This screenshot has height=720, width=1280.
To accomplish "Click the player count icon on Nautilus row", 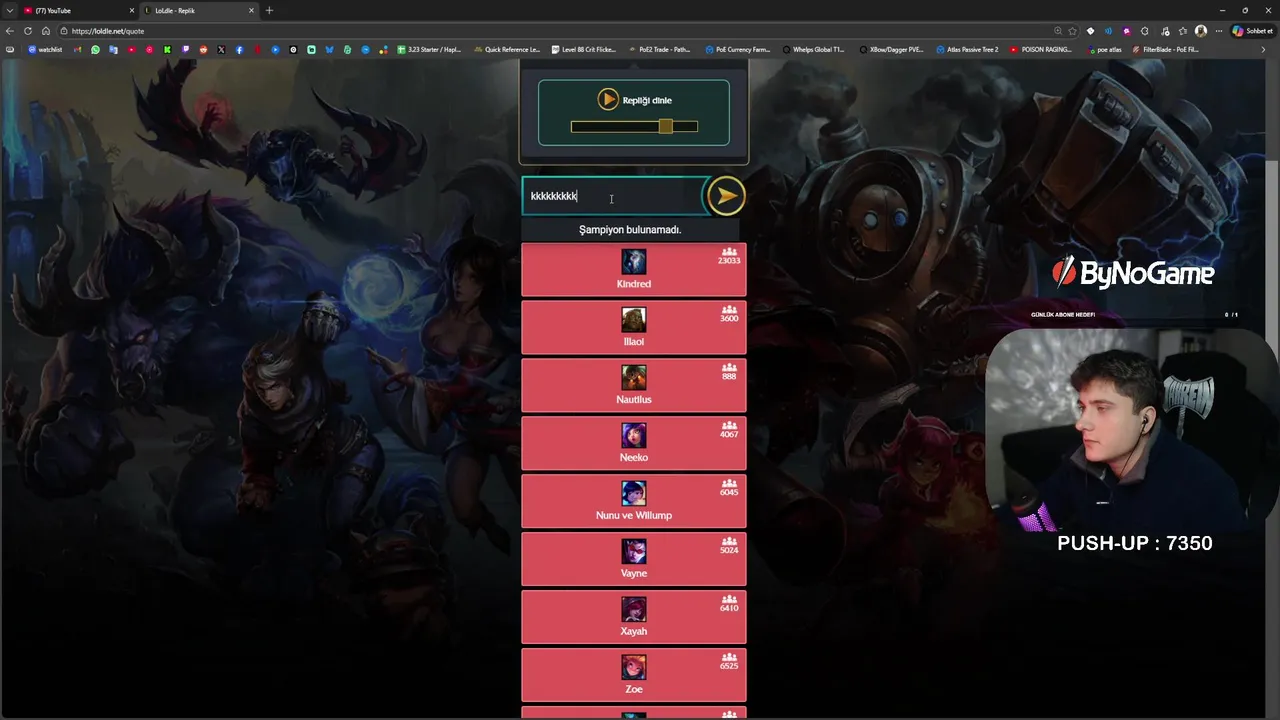I will click(x=729, y=368).
